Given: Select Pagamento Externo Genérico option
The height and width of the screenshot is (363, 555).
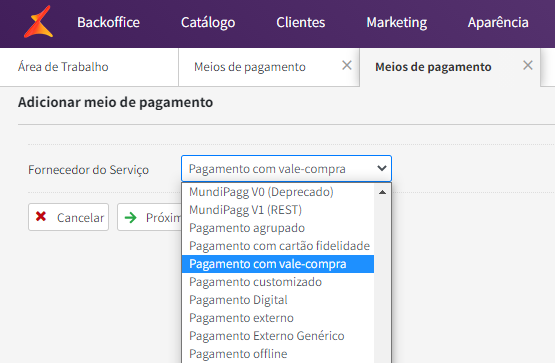Looking at the screenshot, I should tap(278, 336).
